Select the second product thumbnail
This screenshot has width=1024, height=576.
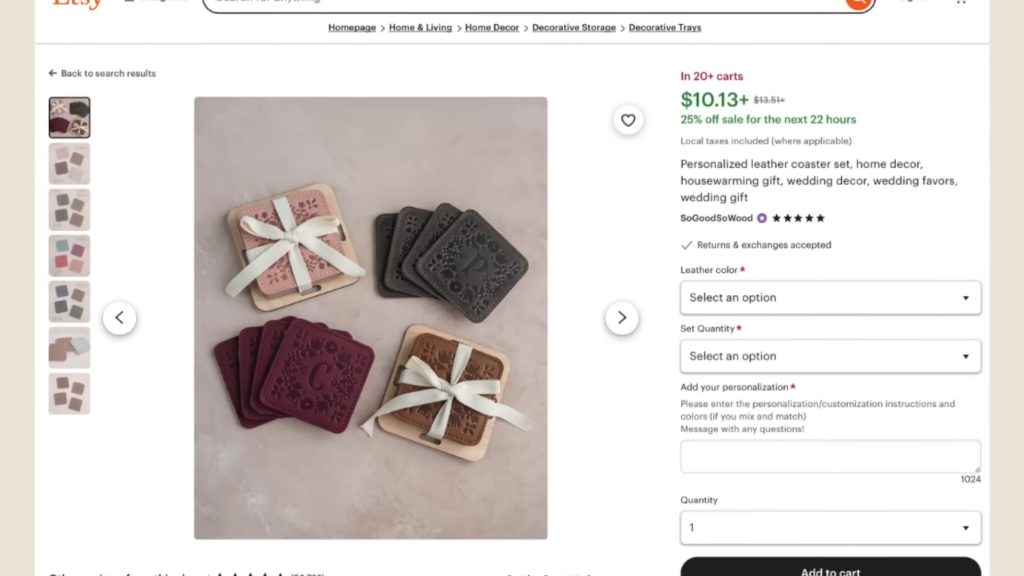click(x=70, y=164)
